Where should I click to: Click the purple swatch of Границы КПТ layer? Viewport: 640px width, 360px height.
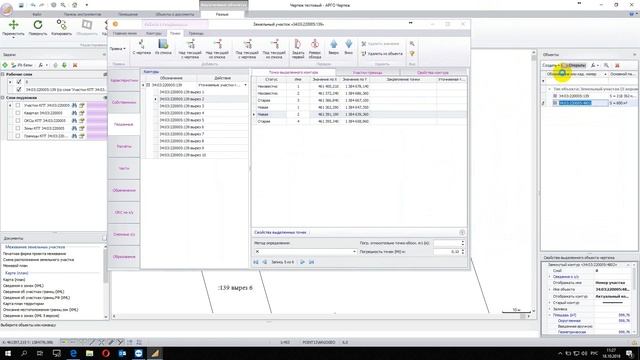pyautogui.click(x=96, y=136)
